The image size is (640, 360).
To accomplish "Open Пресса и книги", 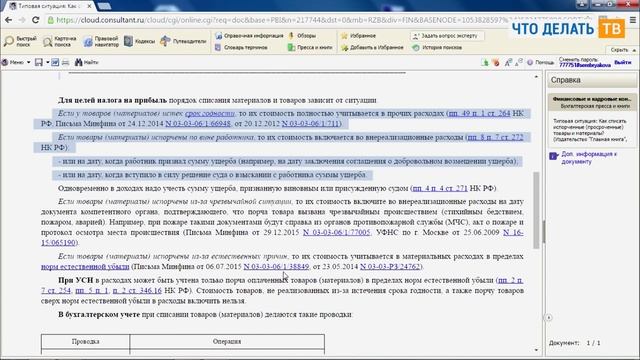I will click(x=310, y=48).
